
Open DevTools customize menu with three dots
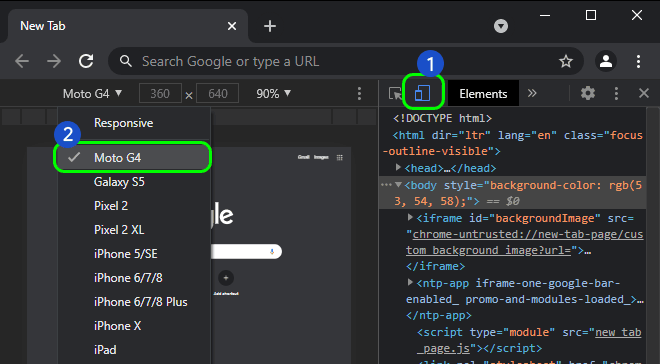point(616,93)
